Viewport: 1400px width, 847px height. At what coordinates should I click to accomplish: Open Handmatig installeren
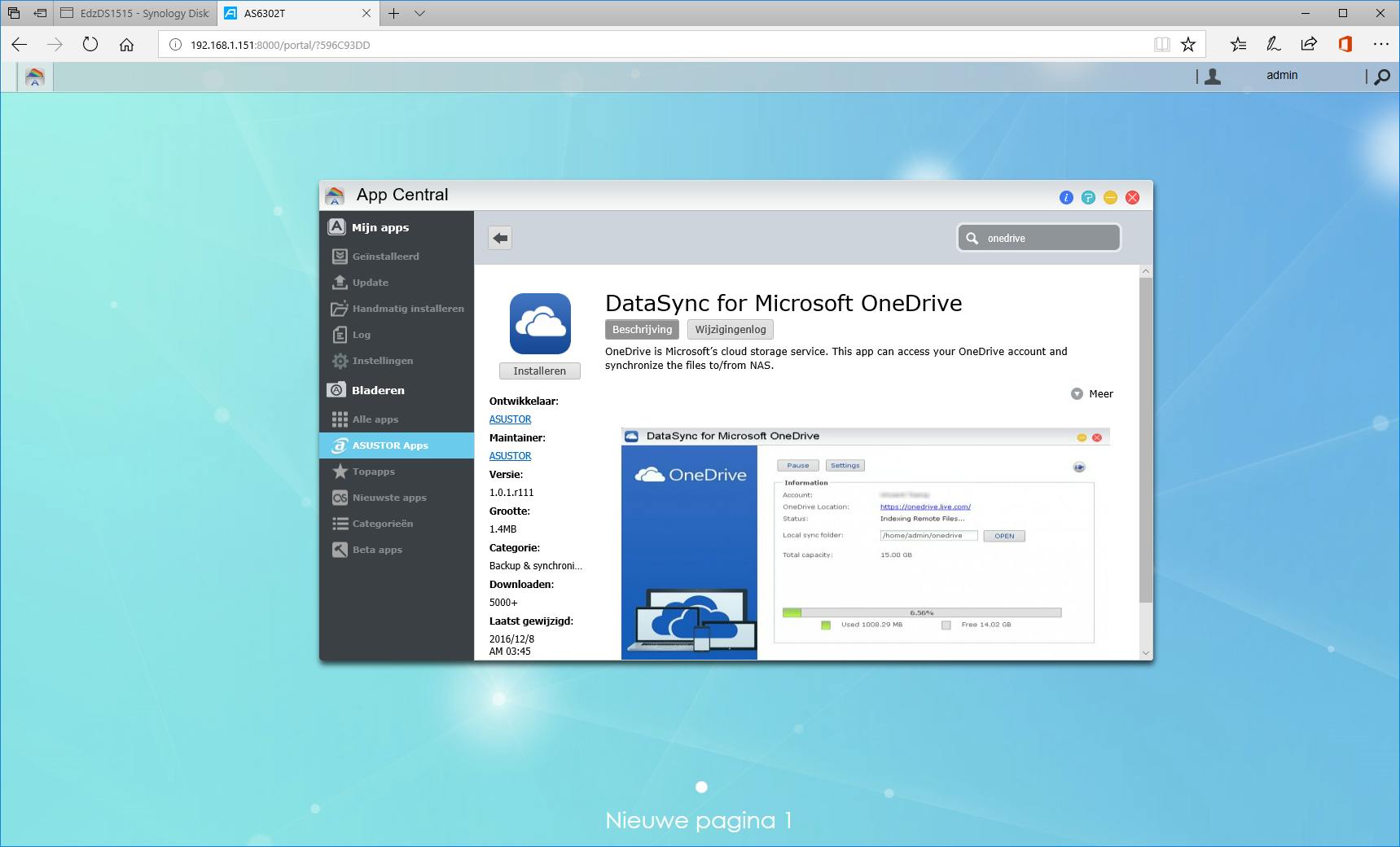(397, 309)
